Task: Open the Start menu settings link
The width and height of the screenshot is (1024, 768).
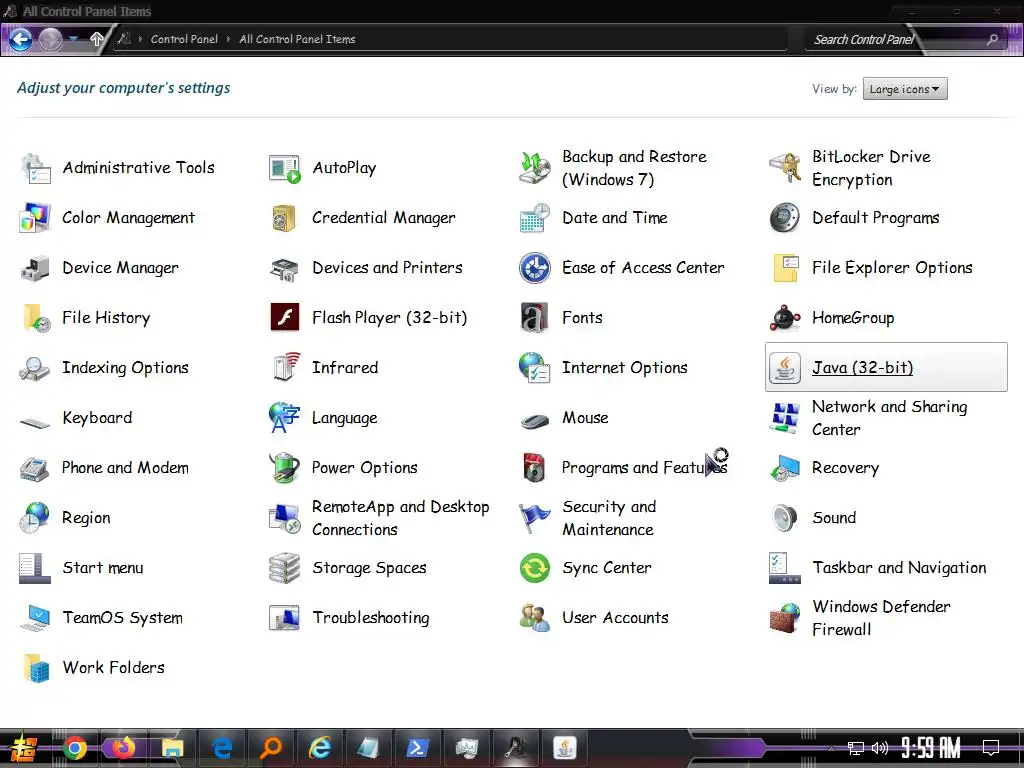Action: click(103, 568)
